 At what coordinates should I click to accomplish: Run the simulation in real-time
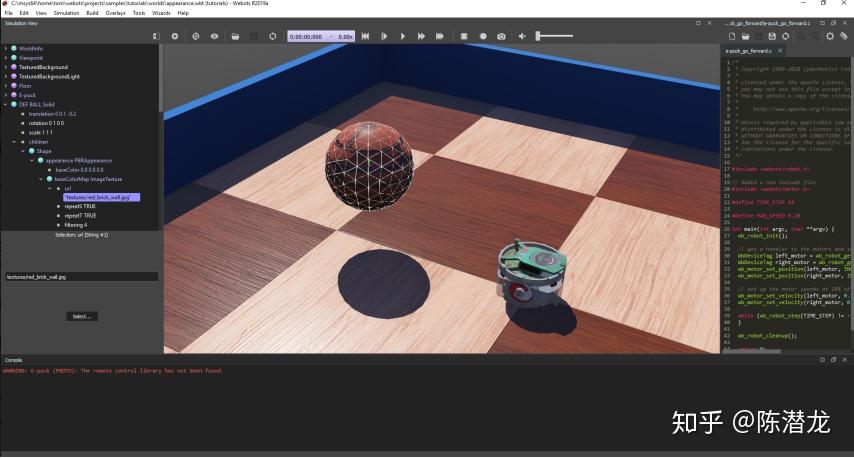[x=403, y=36]
